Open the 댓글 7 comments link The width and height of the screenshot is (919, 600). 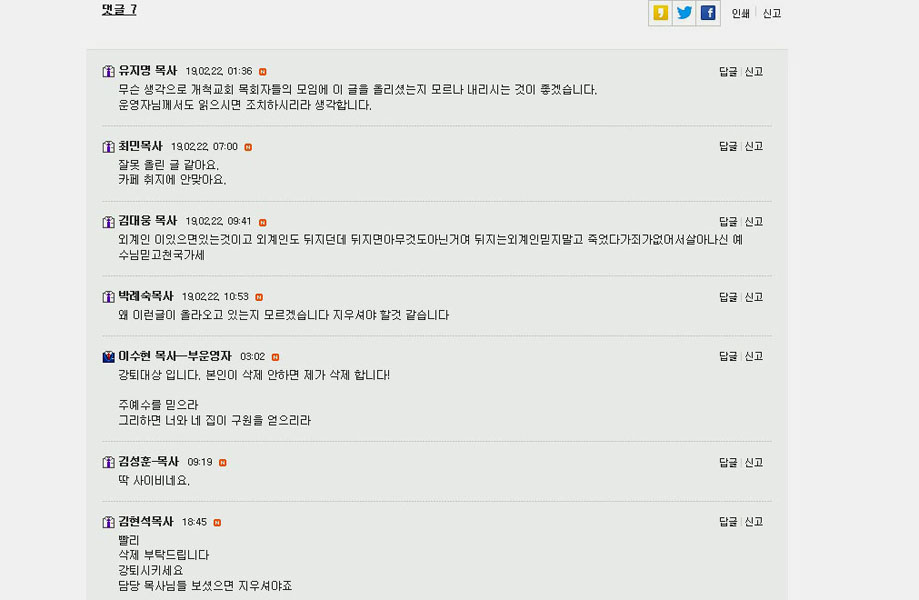[119, 10]
